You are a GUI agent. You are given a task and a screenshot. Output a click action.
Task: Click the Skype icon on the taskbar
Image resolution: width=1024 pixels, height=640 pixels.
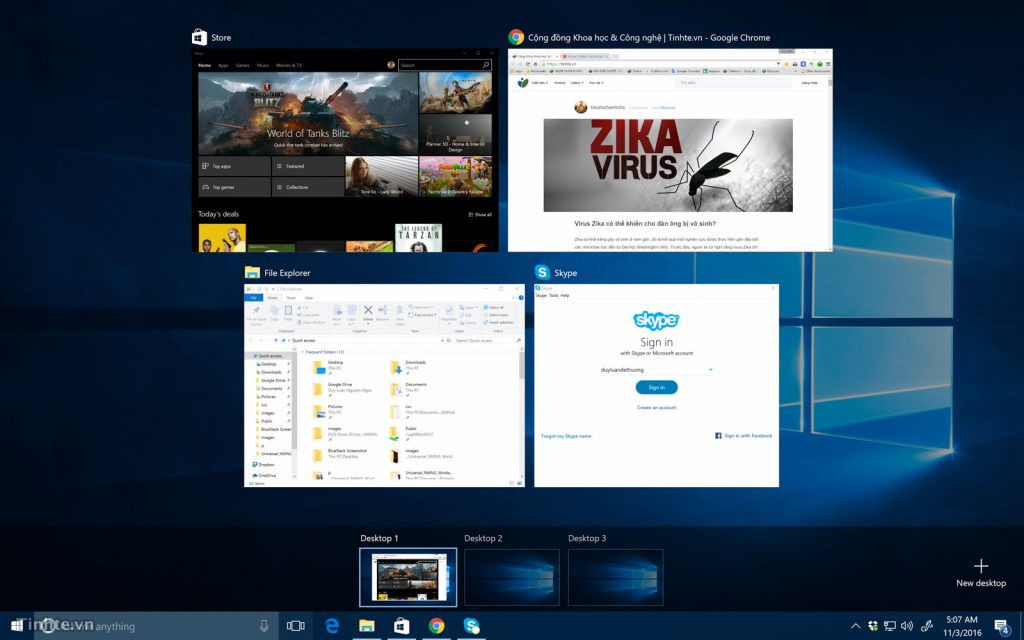click(471, 626)
